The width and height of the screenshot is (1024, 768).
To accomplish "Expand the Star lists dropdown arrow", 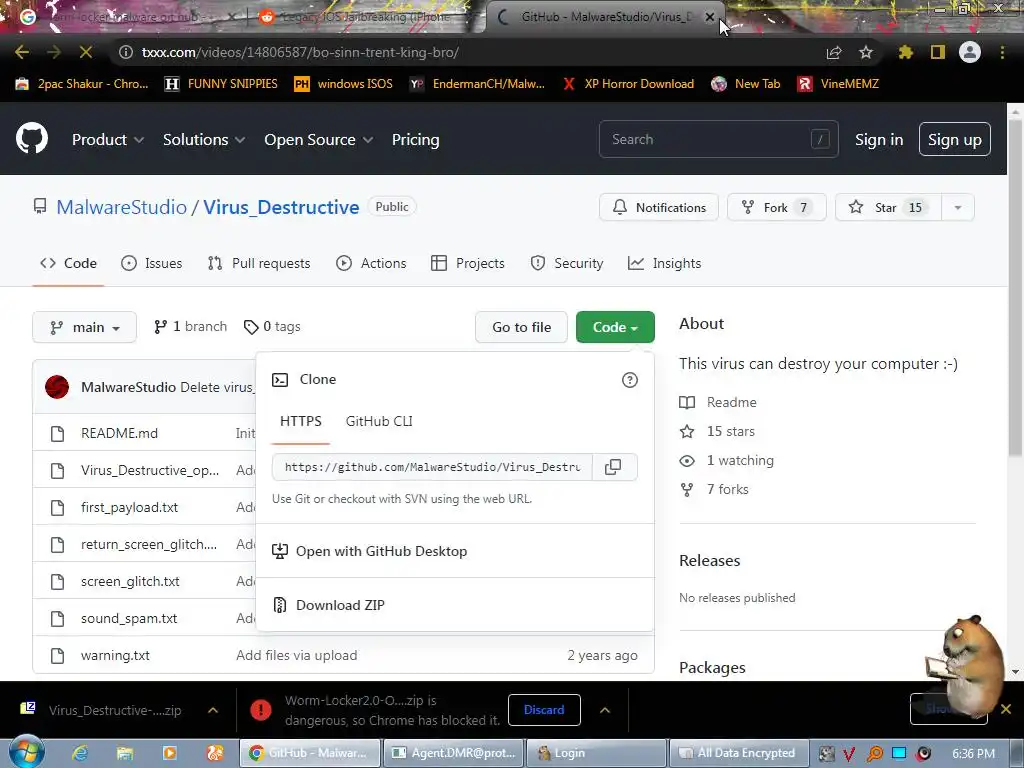I will 957,207.
